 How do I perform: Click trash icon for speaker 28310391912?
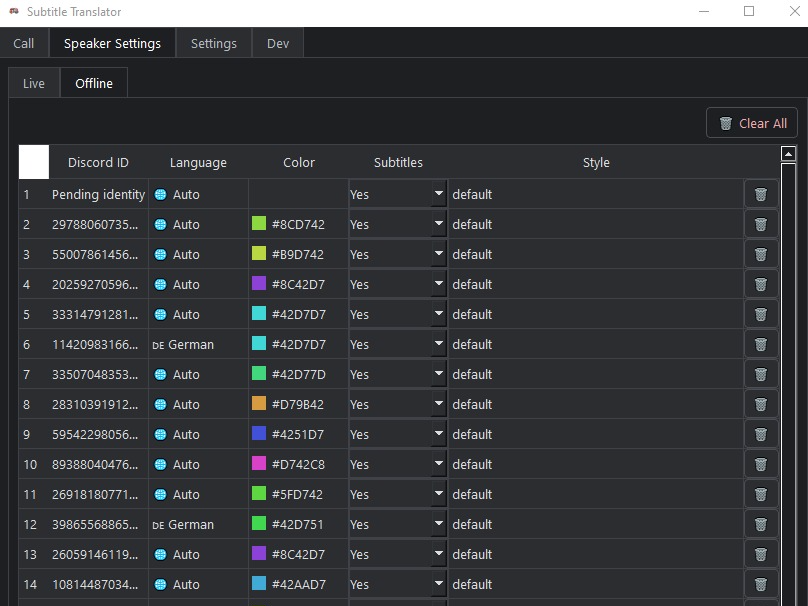(x=761, y=404)
